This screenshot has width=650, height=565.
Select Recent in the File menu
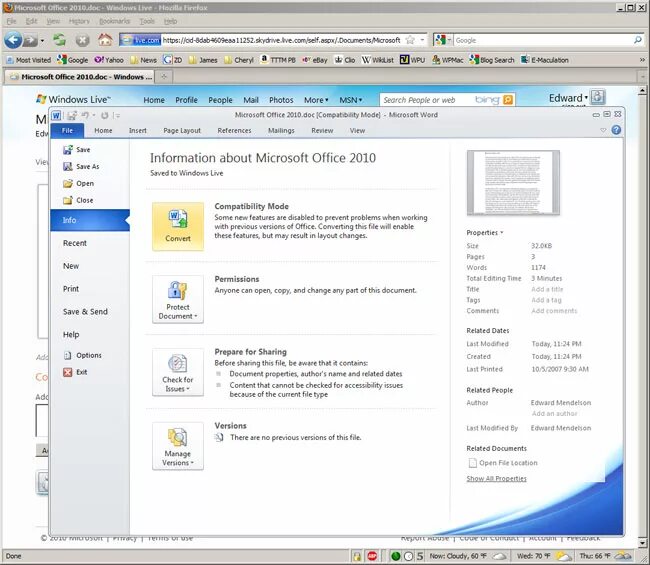[x=75, y=243]
